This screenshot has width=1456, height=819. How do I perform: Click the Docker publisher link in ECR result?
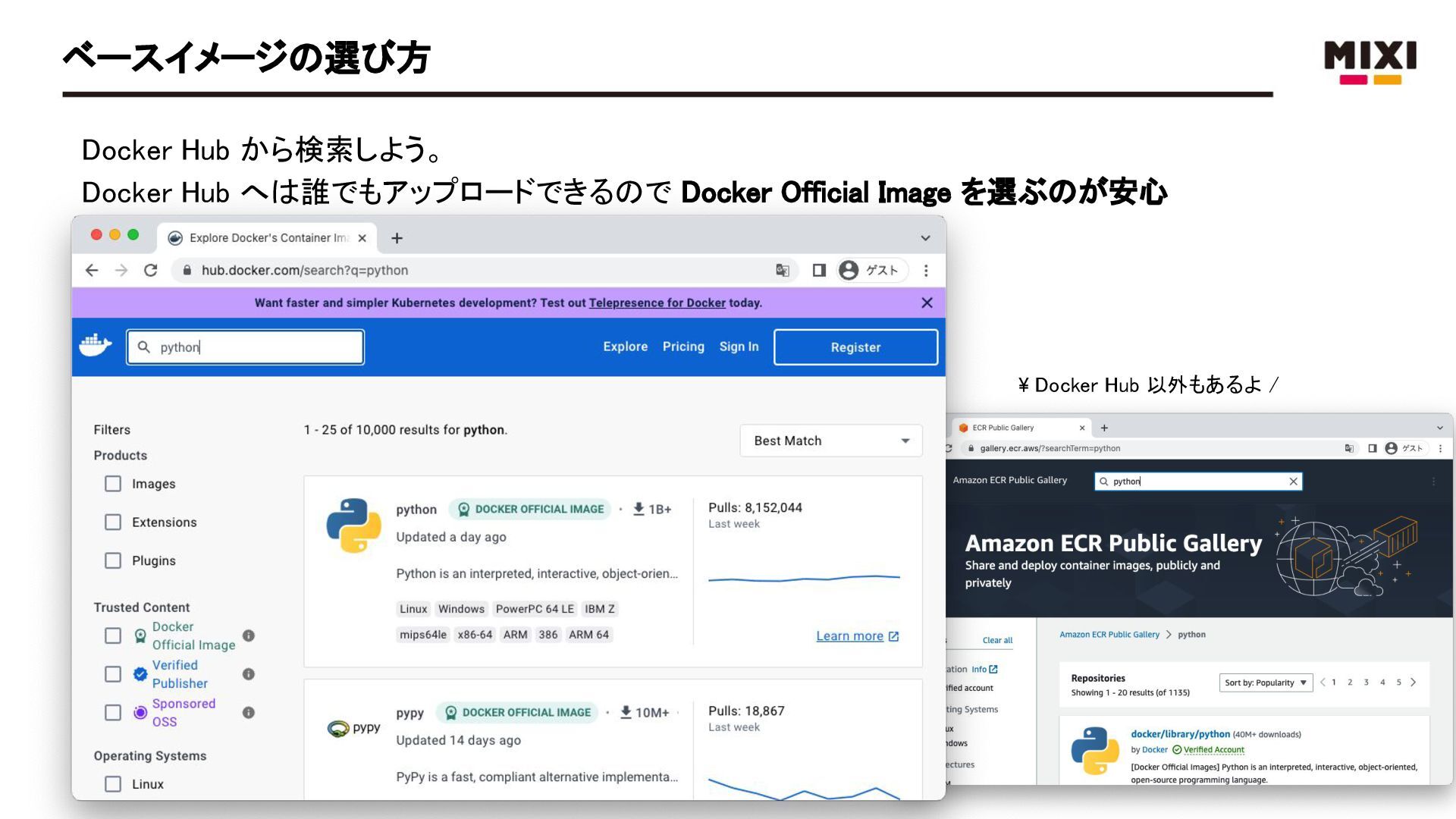[1155, 750]
